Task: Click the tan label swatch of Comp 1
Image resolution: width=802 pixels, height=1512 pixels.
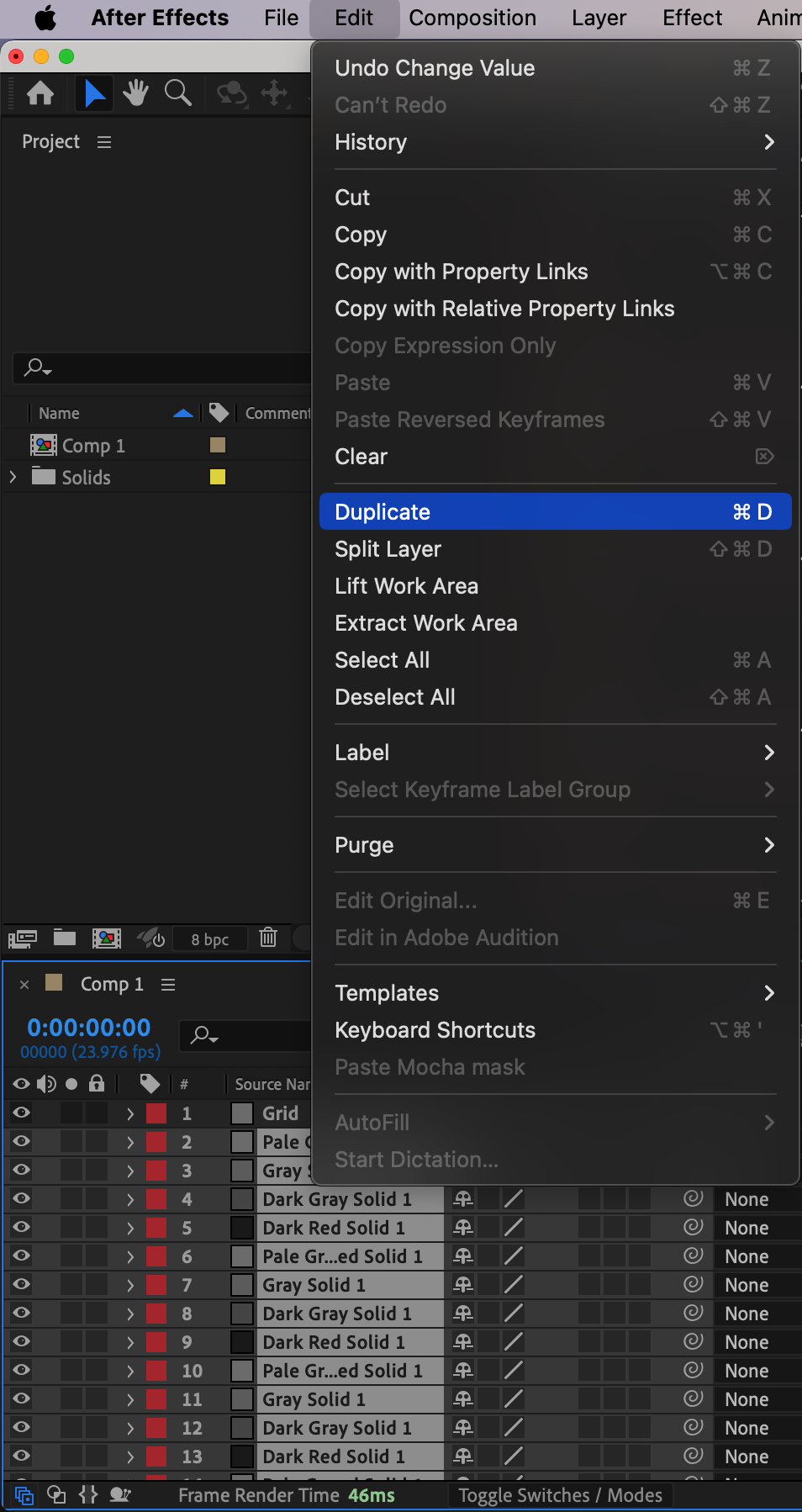Action: click(x=218, y=445)
